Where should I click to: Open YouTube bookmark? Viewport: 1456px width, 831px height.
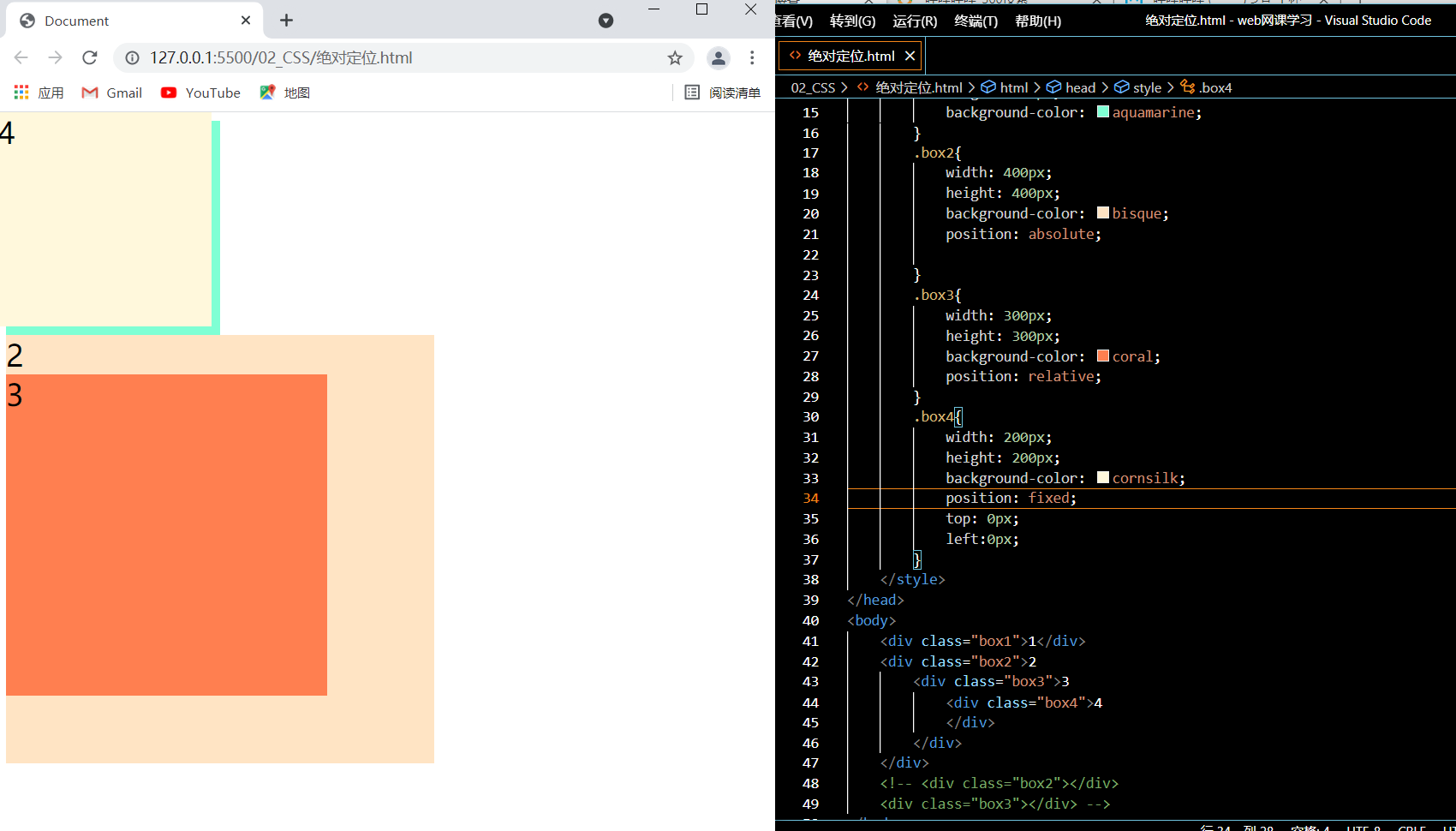tap(201, 93)
